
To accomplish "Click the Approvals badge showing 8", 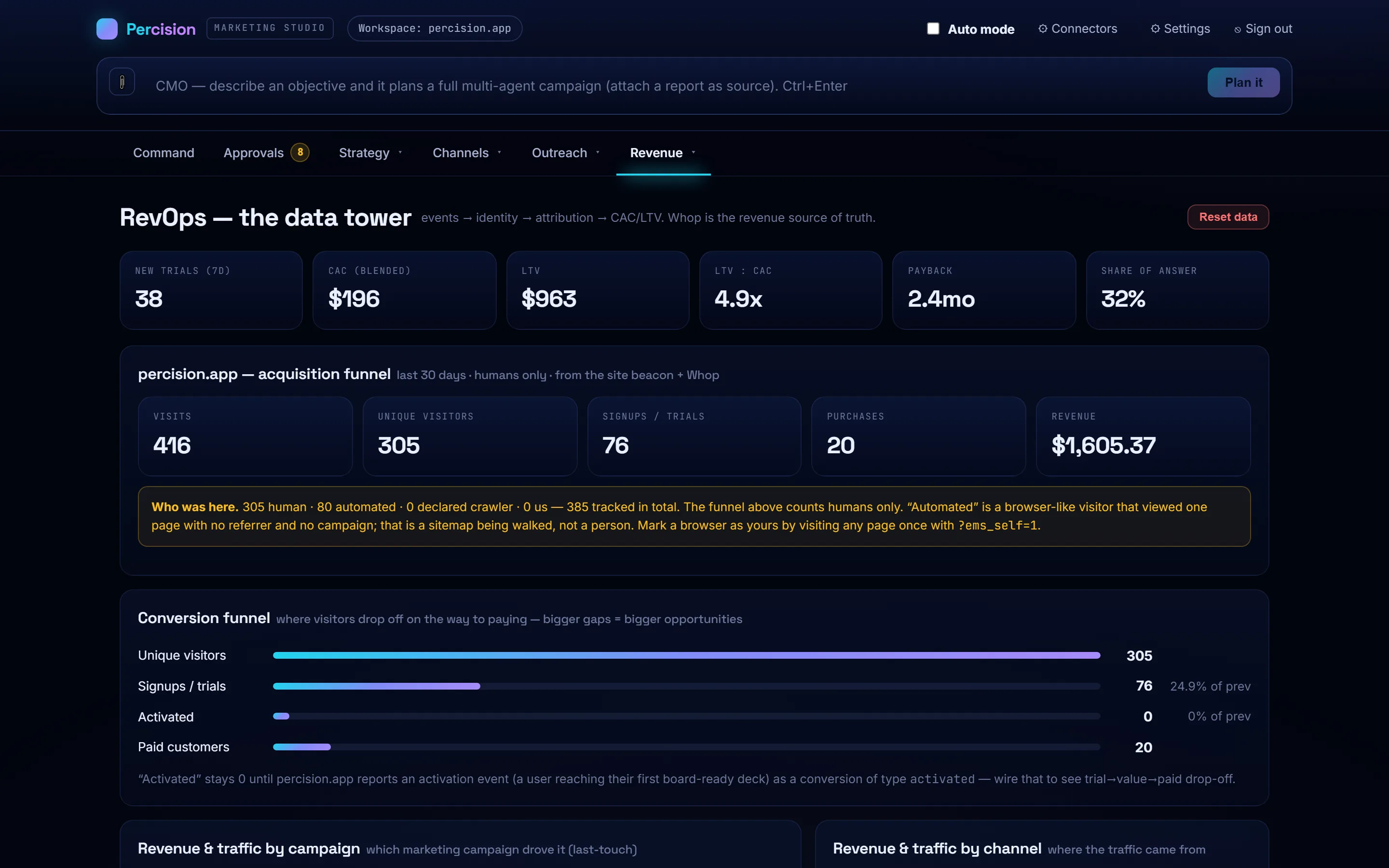I will click(300, 152).
